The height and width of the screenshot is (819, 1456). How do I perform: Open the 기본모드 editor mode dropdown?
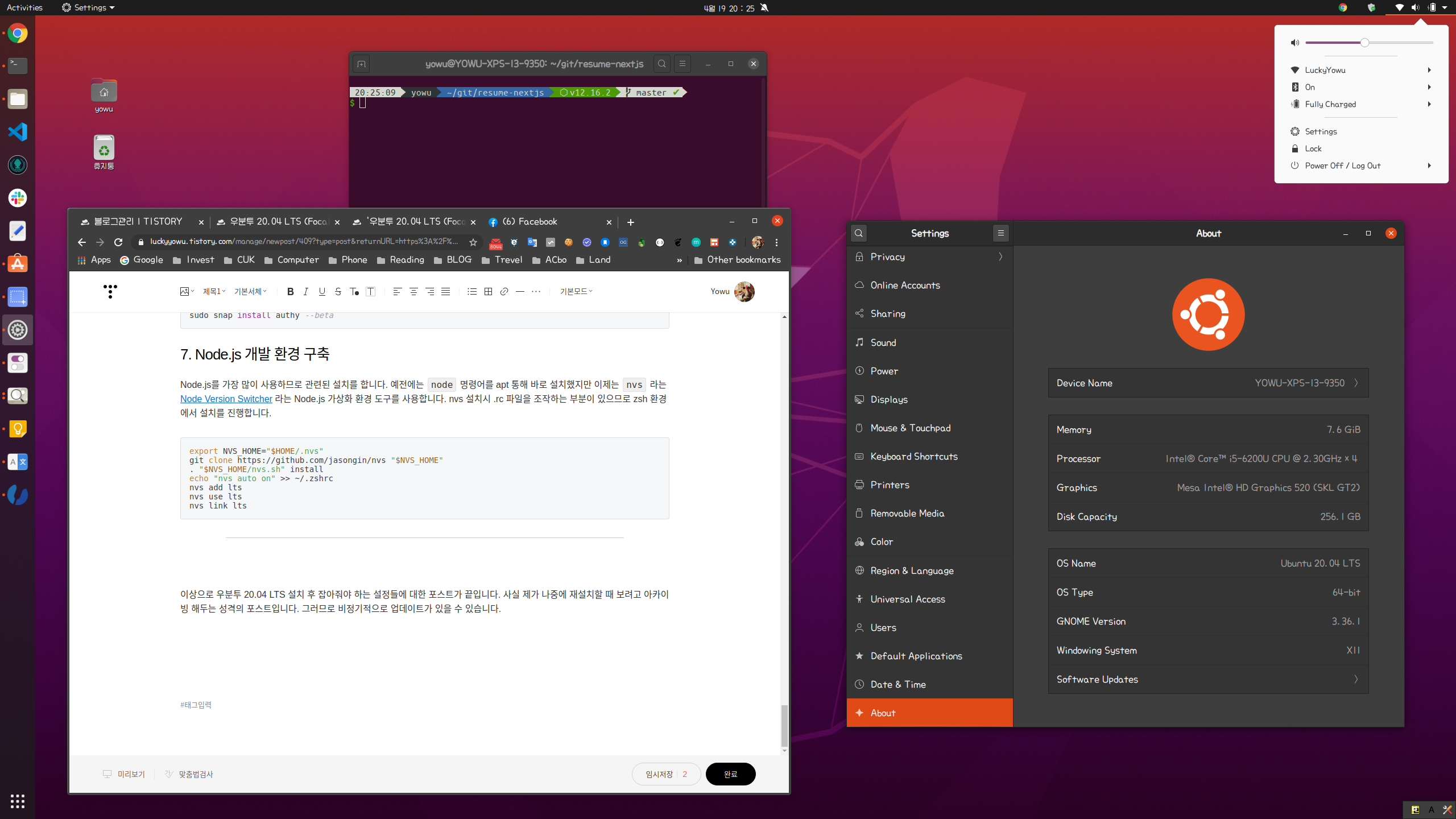coord(576,292)
